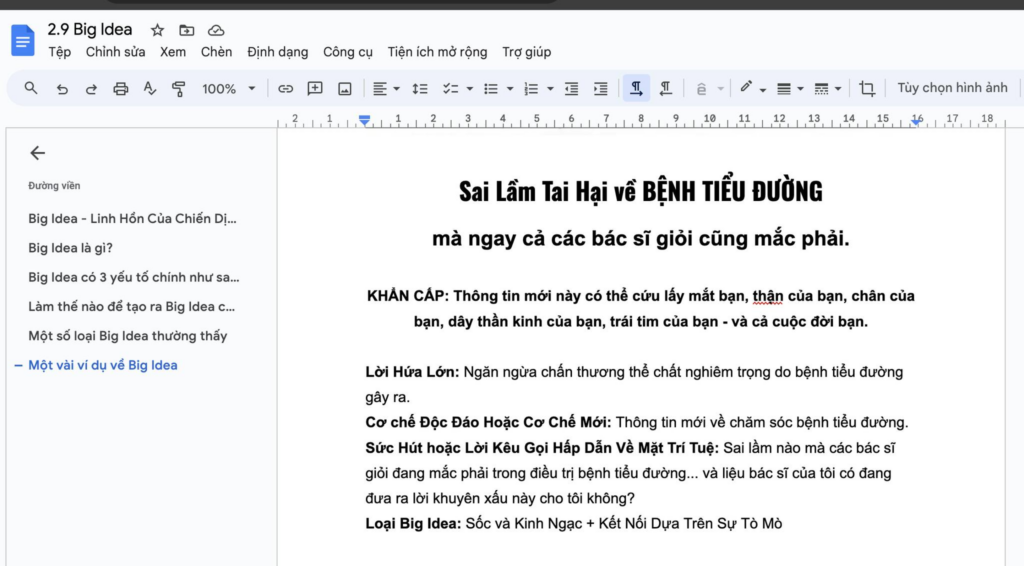
Task: Insert a link
Action: coord(285,89)
